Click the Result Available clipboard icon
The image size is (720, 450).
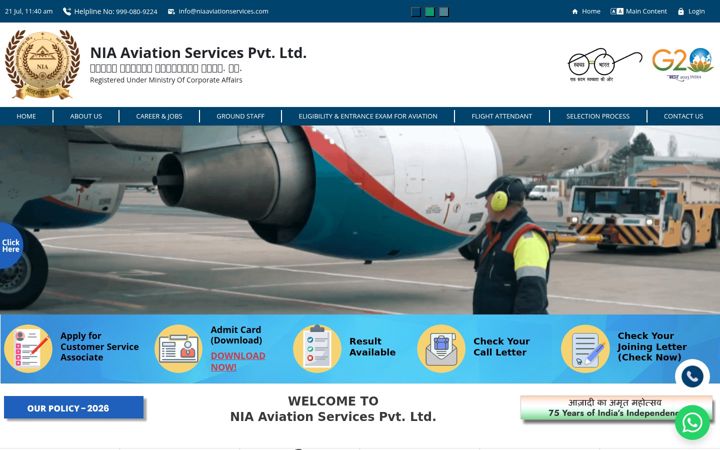pos(317,349)
